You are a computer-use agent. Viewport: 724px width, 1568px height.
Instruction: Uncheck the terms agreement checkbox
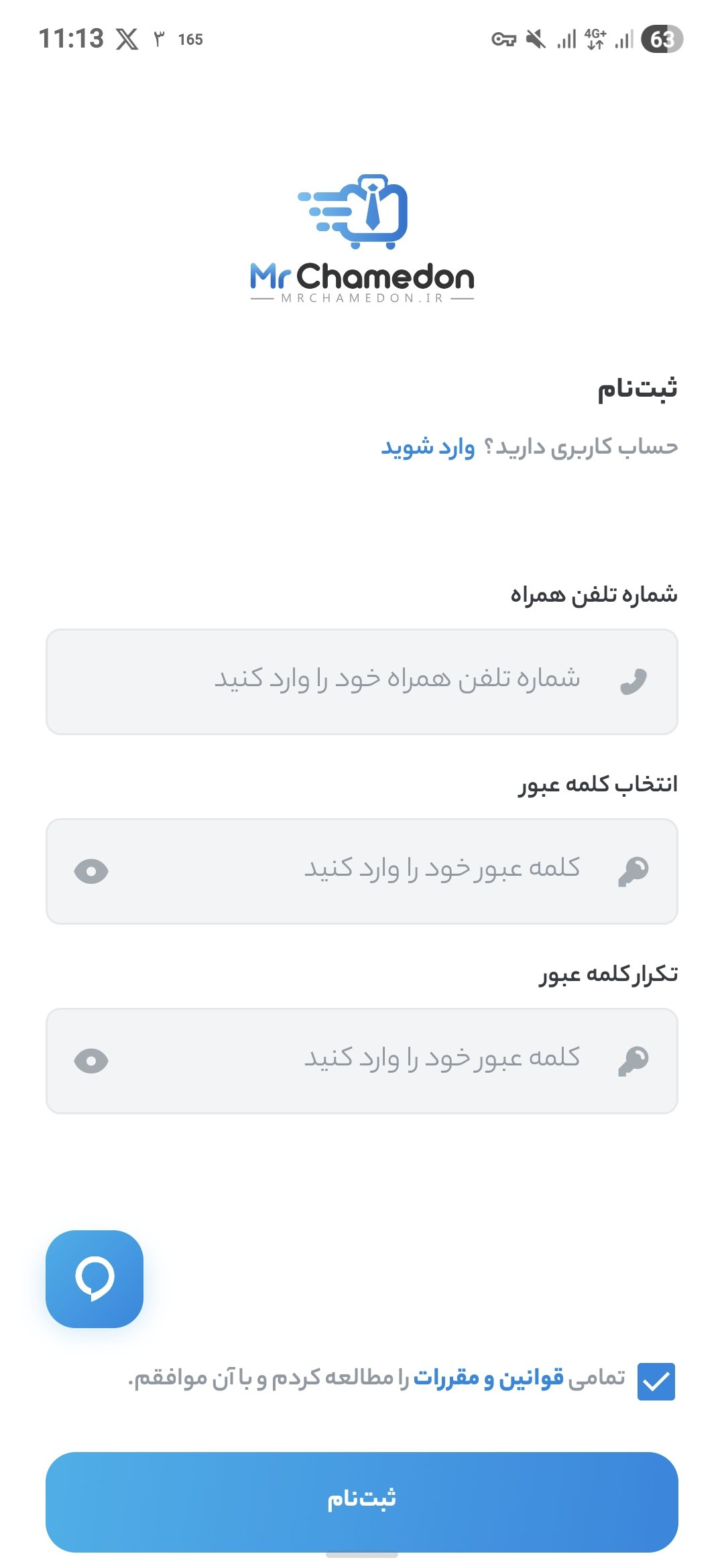click(x=656, y=1382)
